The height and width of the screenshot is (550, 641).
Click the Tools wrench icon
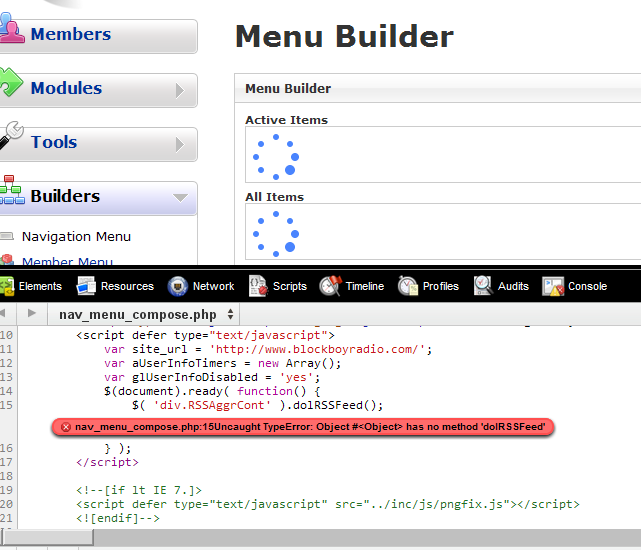click(11, 135)
